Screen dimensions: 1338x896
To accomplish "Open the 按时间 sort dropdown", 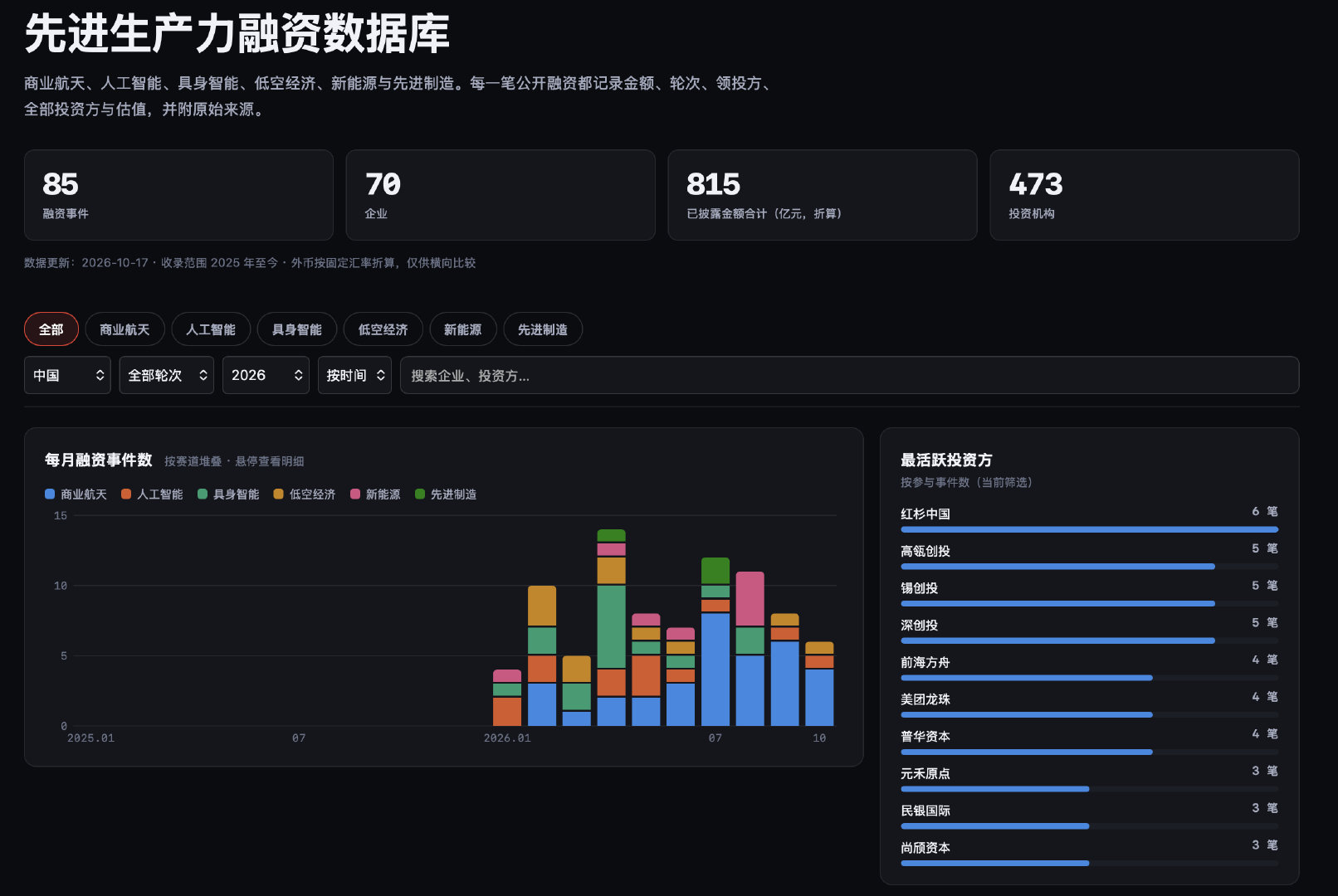I will click(x=354, y=375).
